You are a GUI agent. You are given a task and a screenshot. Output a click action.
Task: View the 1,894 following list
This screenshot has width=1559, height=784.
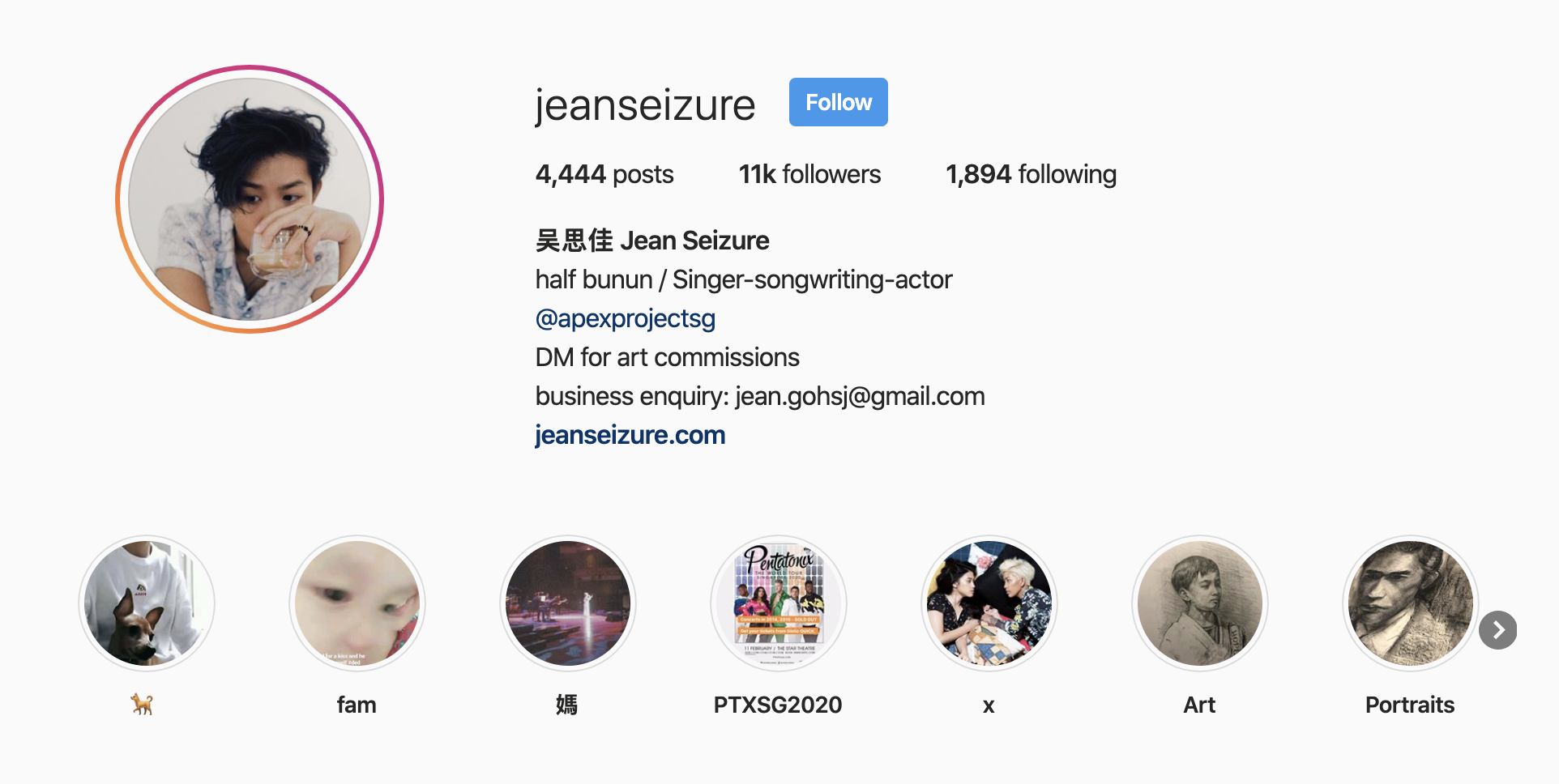tap(1032, 174)
